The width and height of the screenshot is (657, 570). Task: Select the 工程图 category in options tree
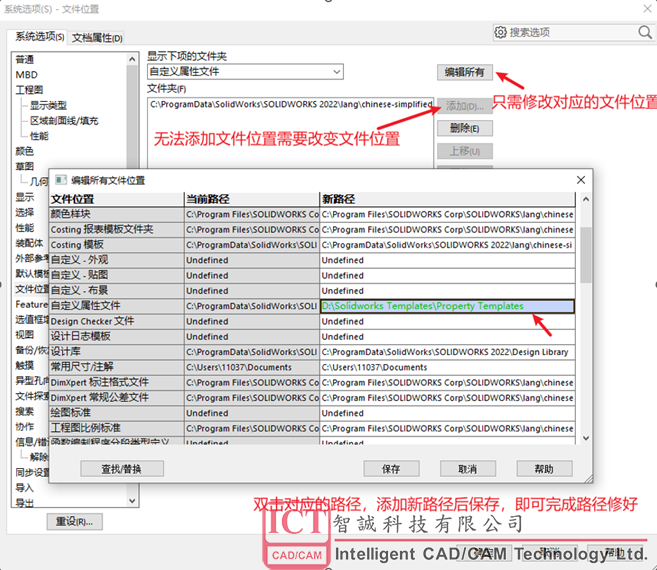[29, 90]
